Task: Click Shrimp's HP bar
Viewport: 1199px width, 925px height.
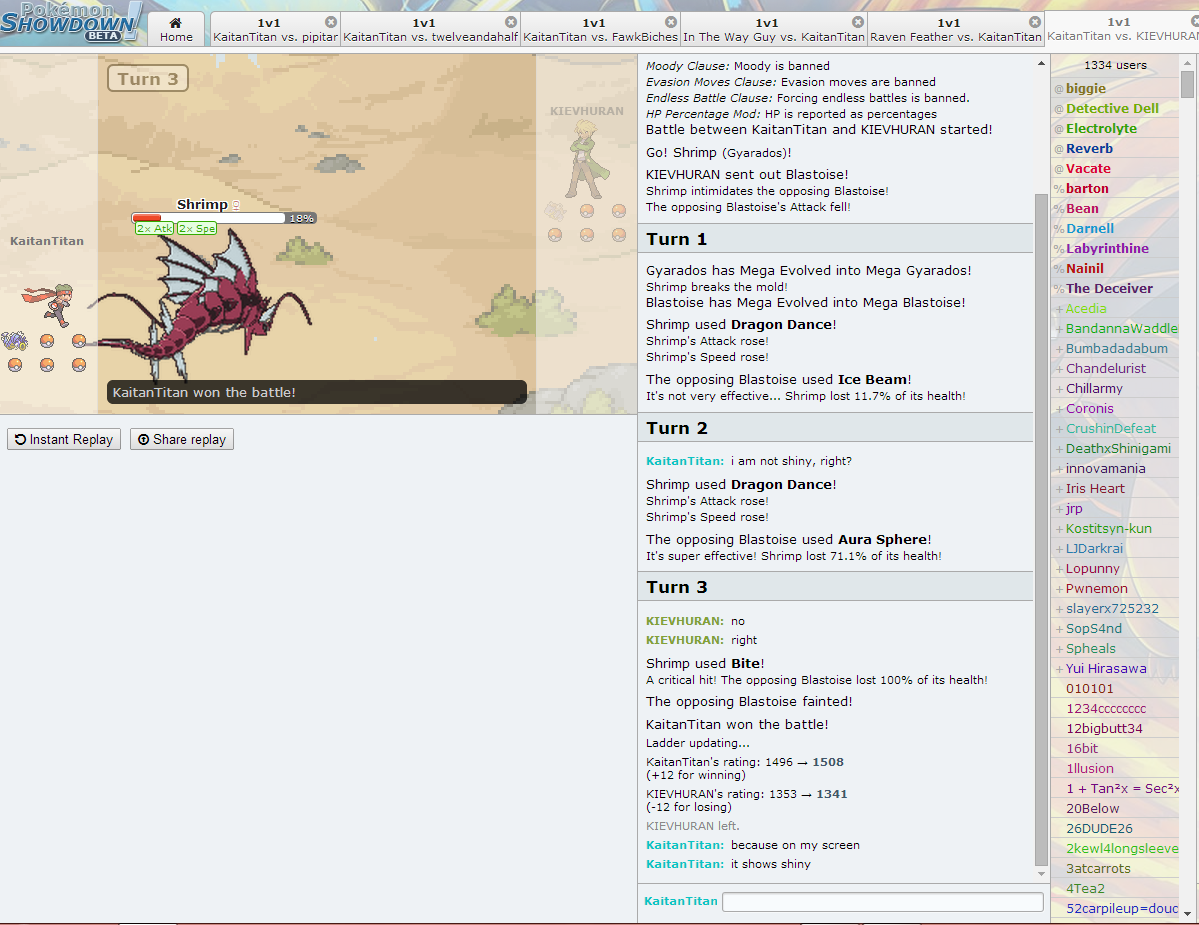Action: coord(208,218)
